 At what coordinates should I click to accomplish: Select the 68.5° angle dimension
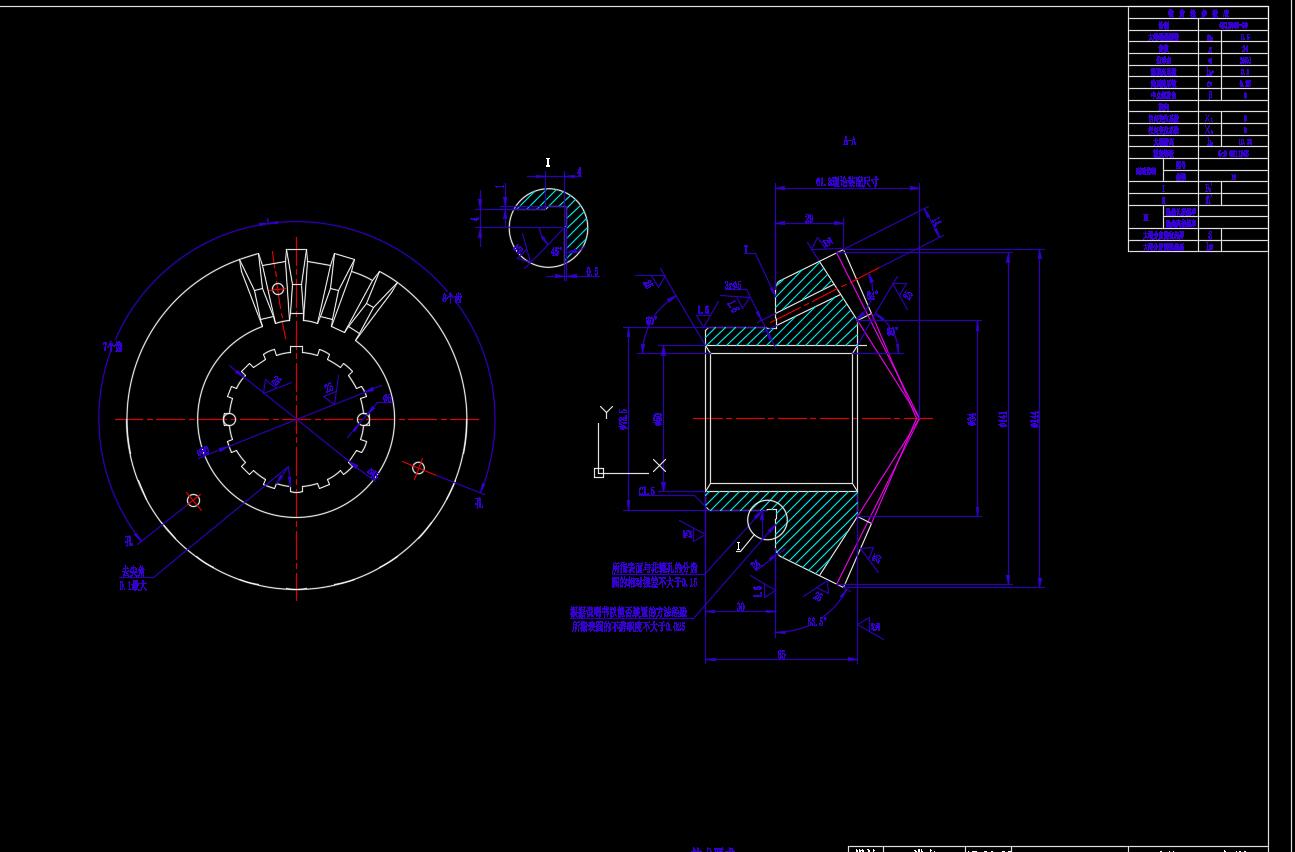click(x=816, y=621)
